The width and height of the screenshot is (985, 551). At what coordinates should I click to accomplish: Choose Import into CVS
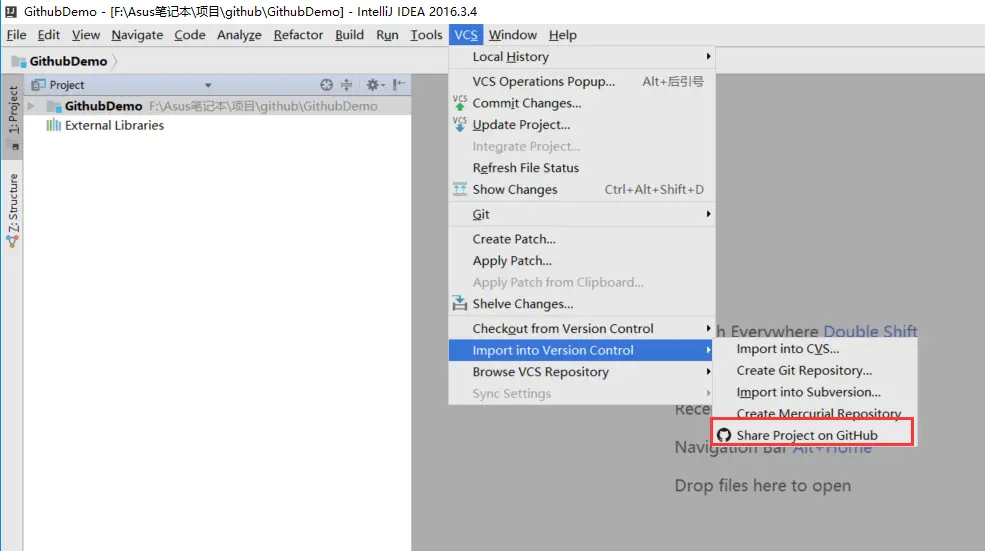814,349
